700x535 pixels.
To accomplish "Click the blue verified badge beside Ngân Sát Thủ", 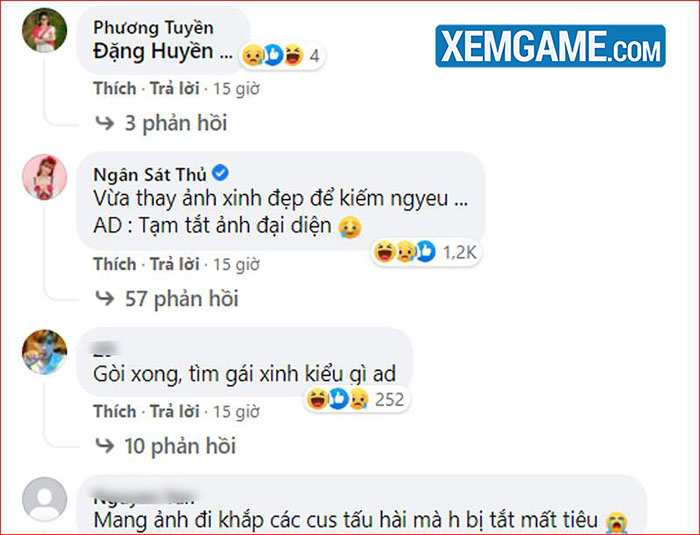I will point(220,172).
